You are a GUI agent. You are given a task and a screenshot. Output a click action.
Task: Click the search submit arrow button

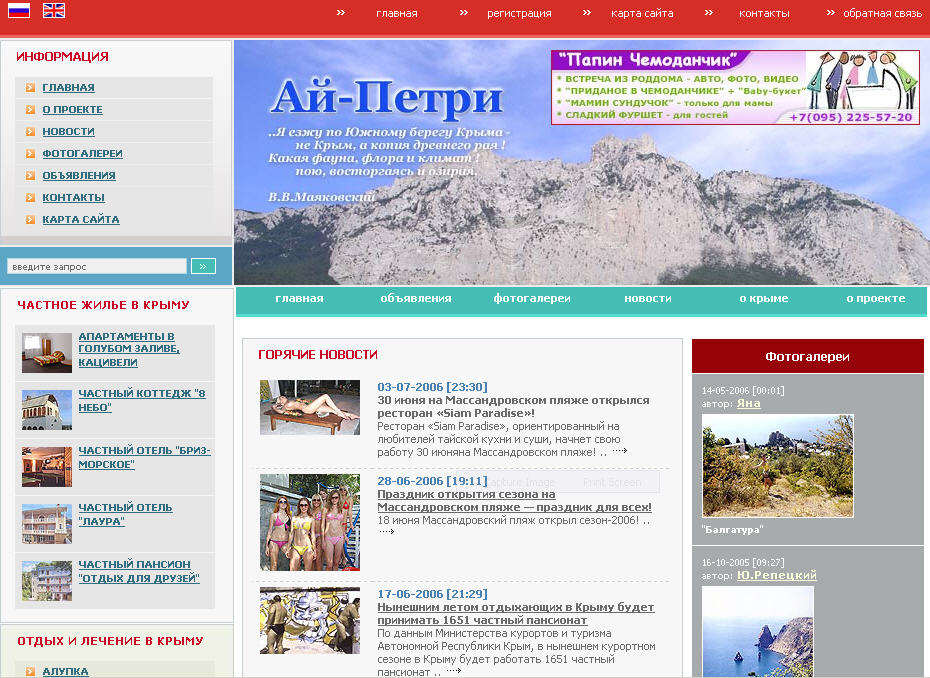[203, 265]
